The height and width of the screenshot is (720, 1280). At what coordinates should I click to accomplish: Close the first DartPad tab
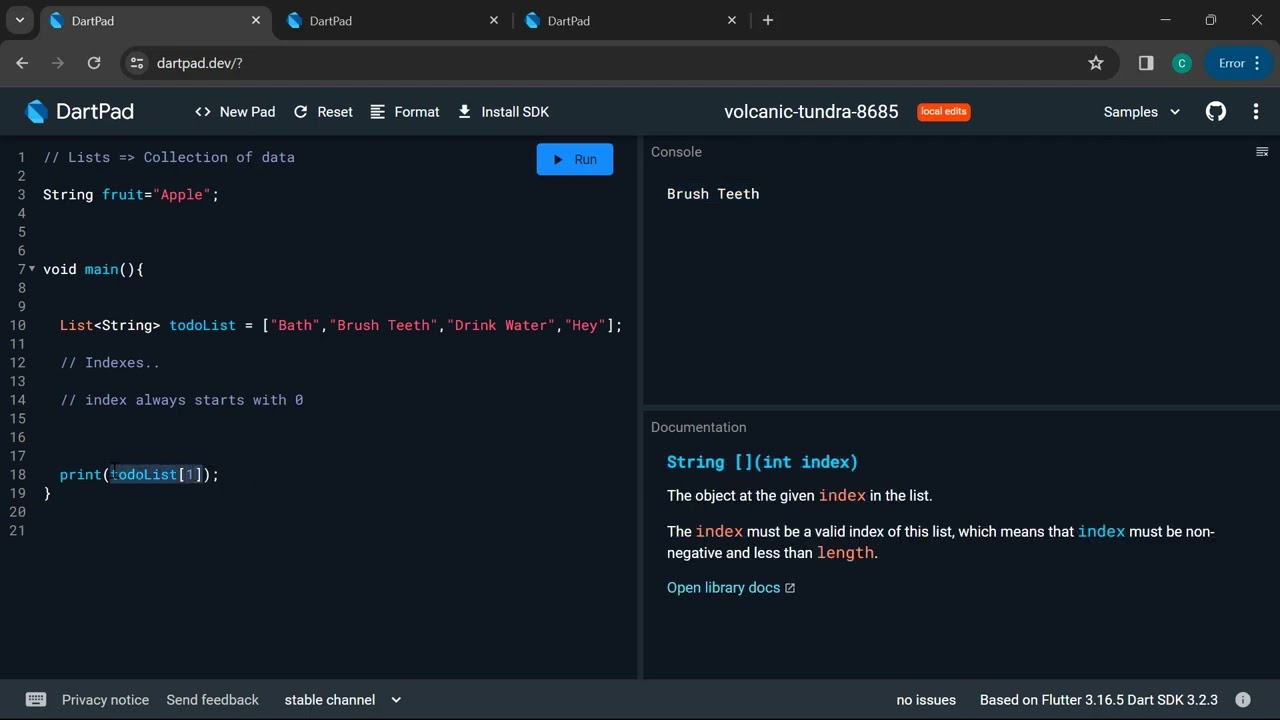[256, 20]
